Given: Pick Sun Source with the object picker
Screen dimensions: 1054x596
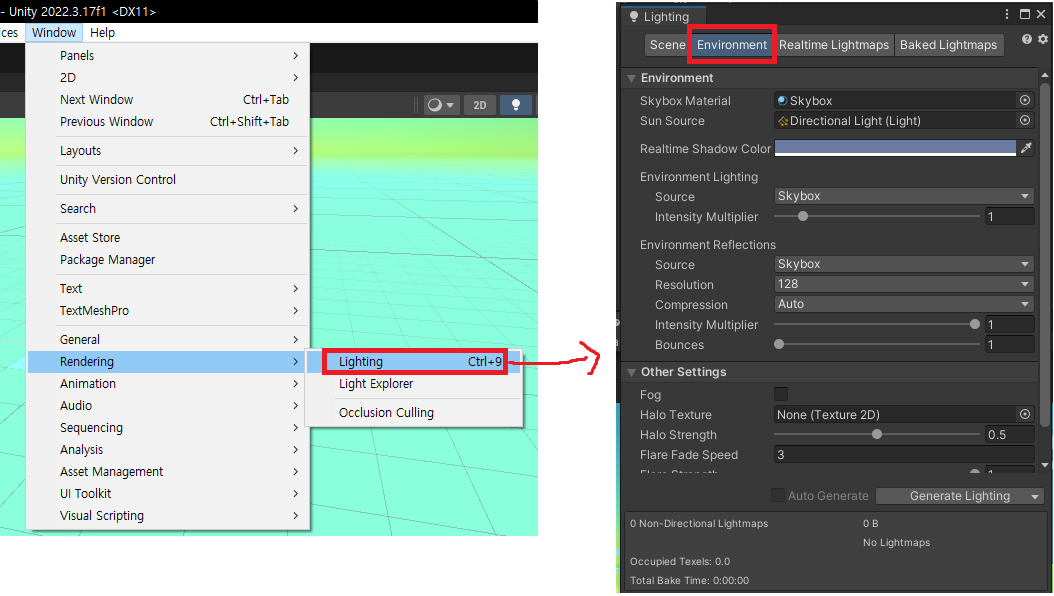Looking at the screenshot, I should (x=1024, y=120).
